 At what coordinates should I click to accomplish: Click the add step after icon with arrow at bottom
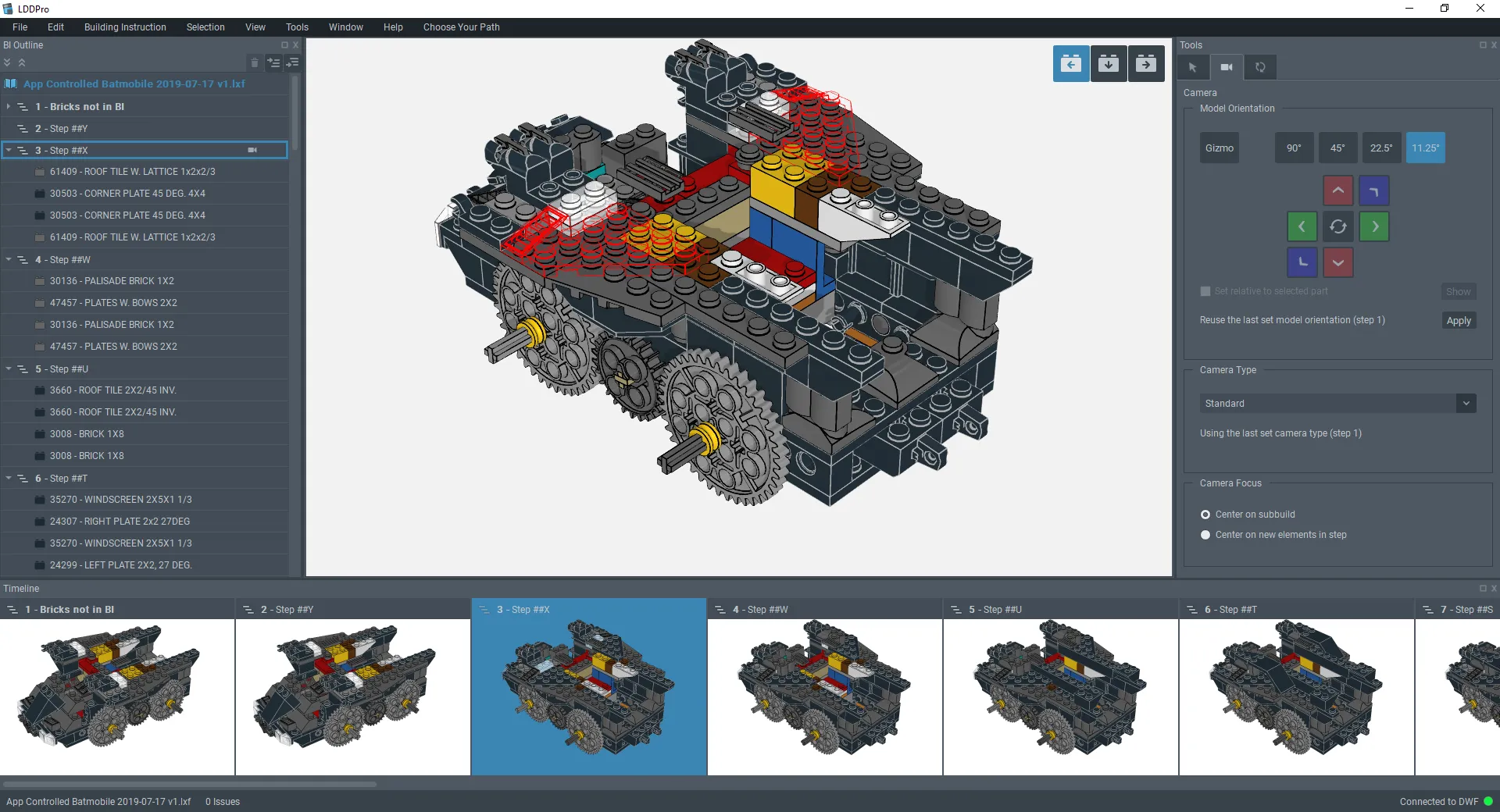coord(293,62)
